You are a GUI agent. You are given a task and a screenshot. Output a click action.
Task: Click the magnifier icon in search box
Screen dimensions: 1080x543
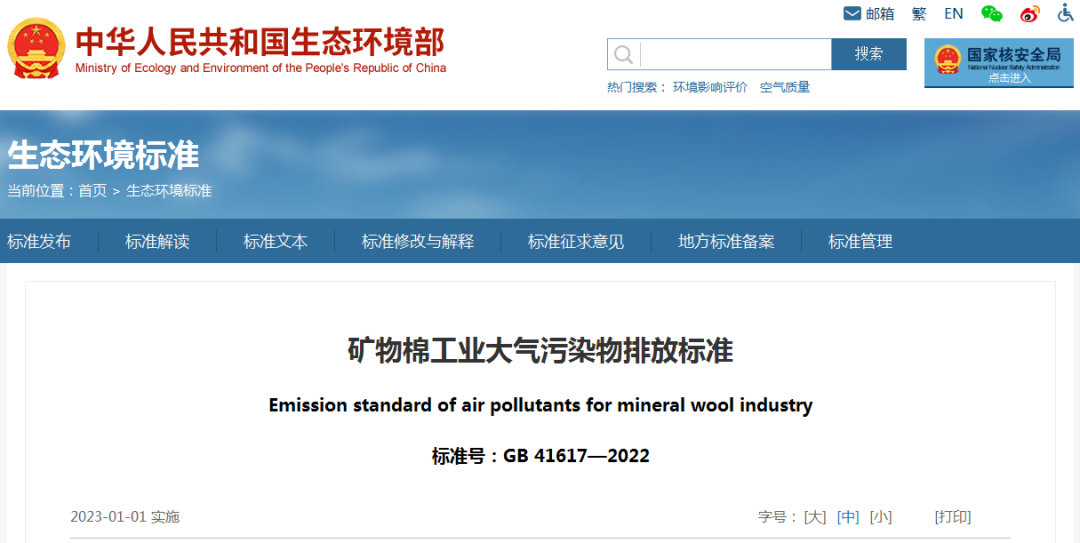tap(624, 54)
